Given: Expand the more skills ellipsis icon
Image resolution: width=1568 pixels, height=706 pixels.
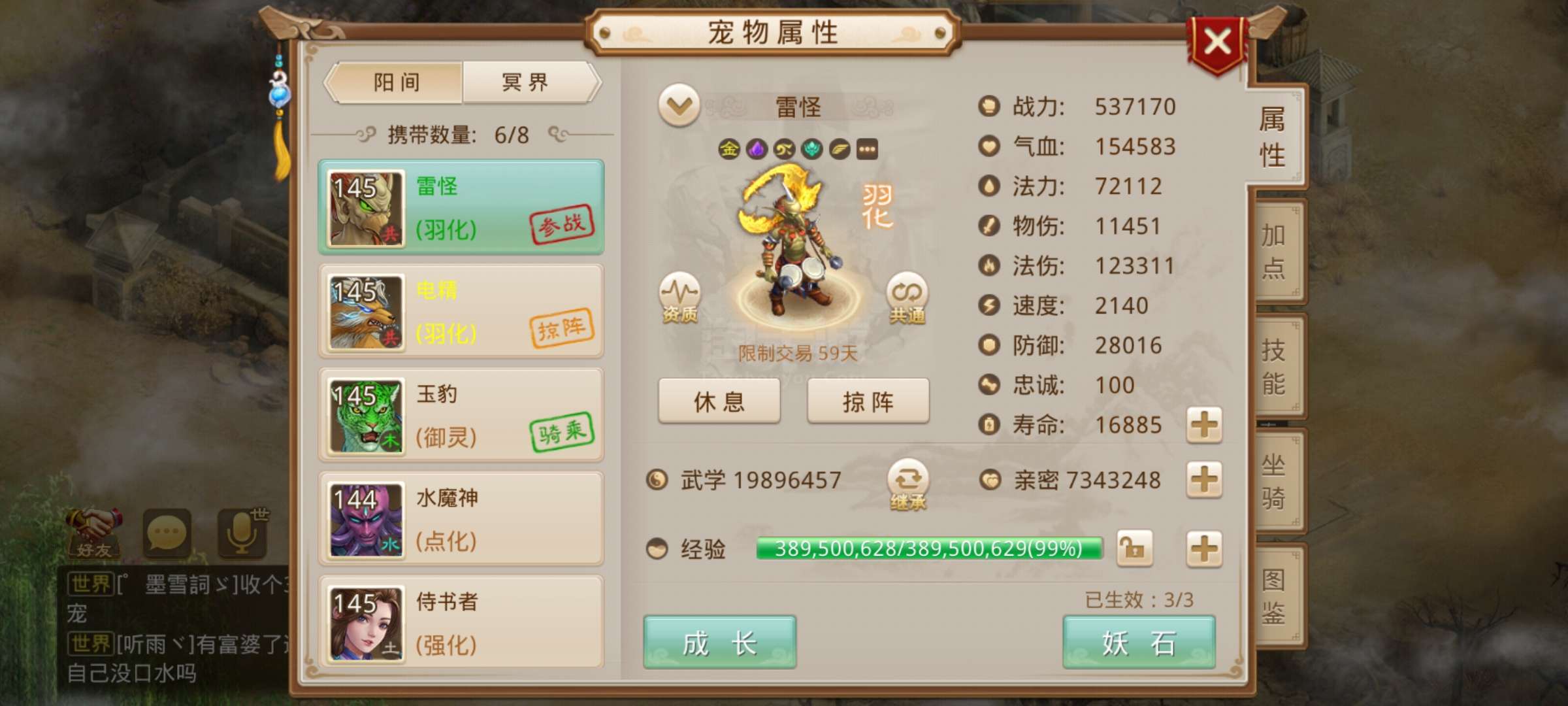Looking at the screenshot, I should tap(867, 149).
